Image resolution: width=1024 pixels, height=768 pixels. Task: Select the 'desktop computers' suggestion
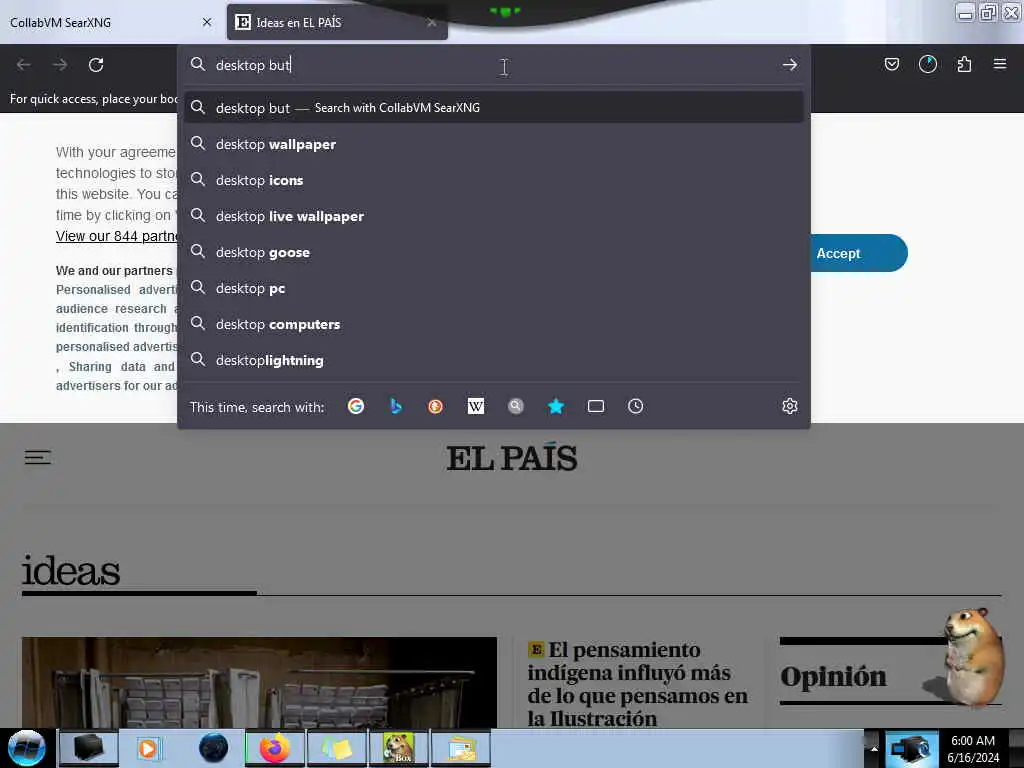pos(494,324)
